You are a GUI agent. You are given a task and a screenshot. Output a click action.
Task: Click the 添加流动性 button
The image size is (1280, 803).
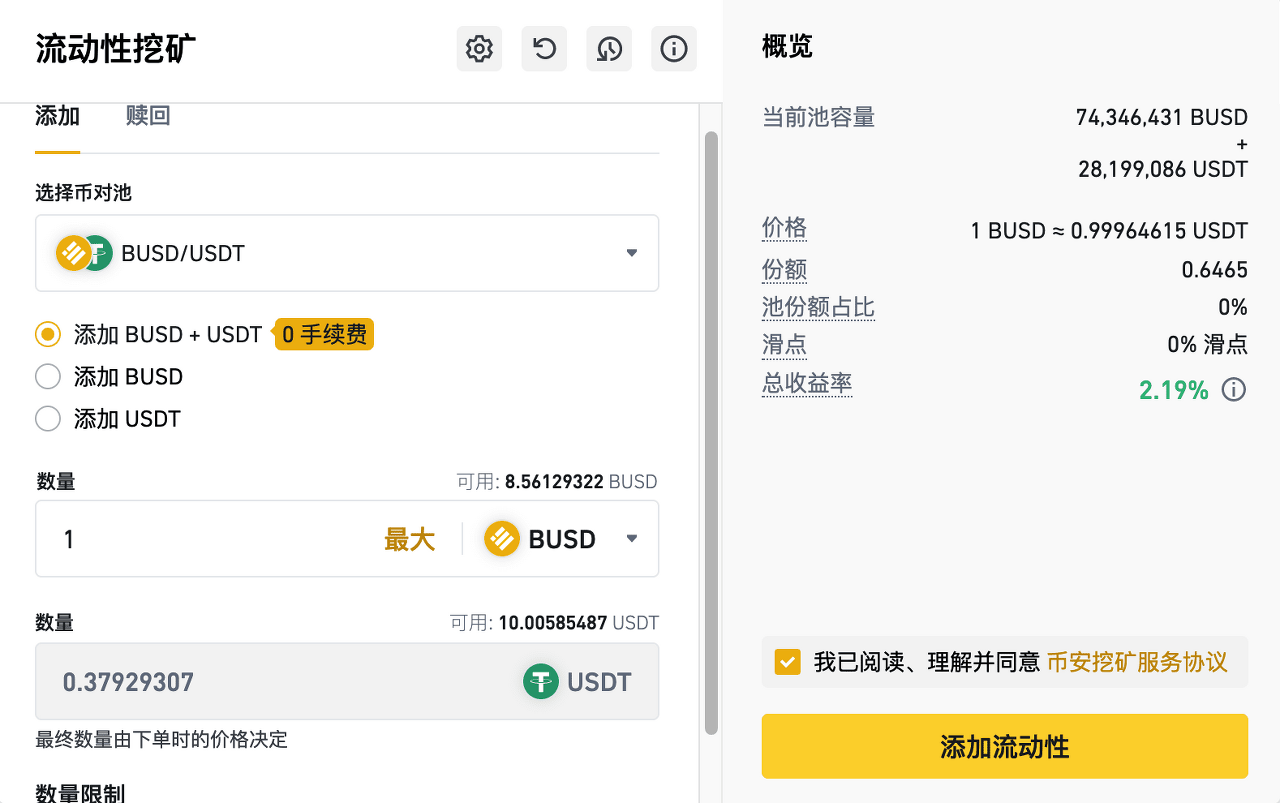(1005, 746)
